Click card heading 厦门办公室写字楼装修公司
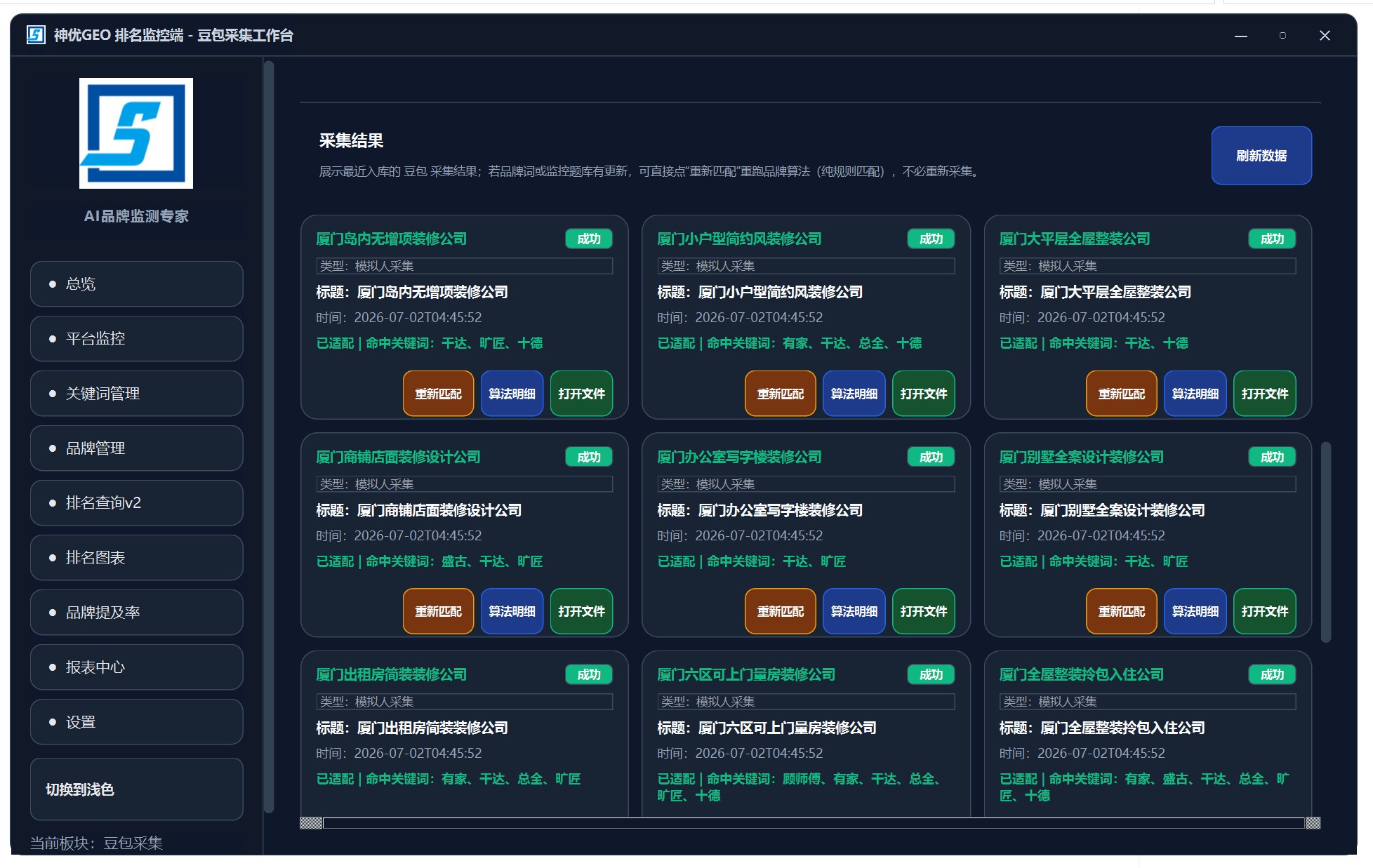The image size is (1373, 868). click(x=739, y=457)
